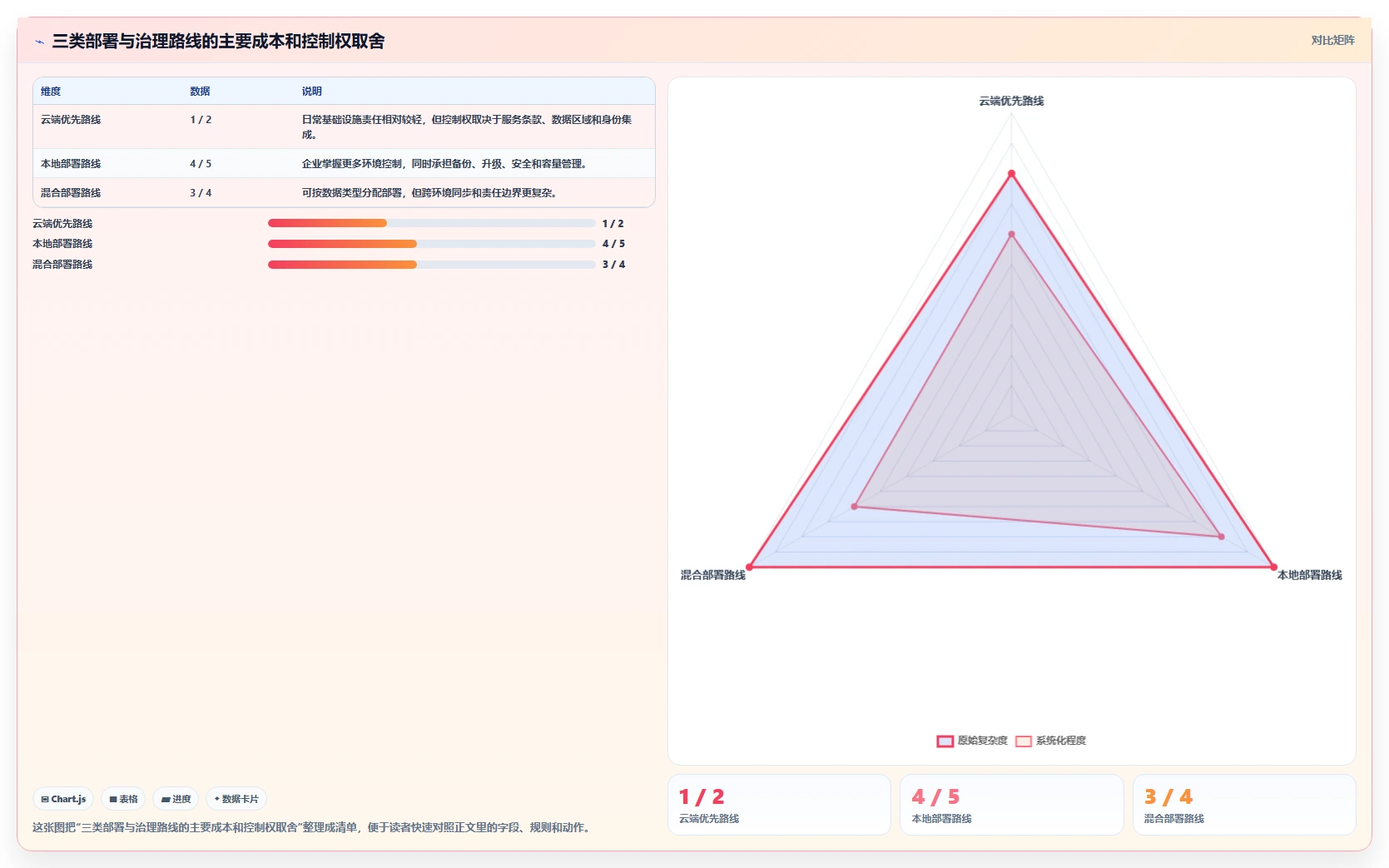Click the inner 系统化程度 point on 云端优先路线 axis
The height and width of the screenshot is (868, 1389).
[x=1012, y=235]
